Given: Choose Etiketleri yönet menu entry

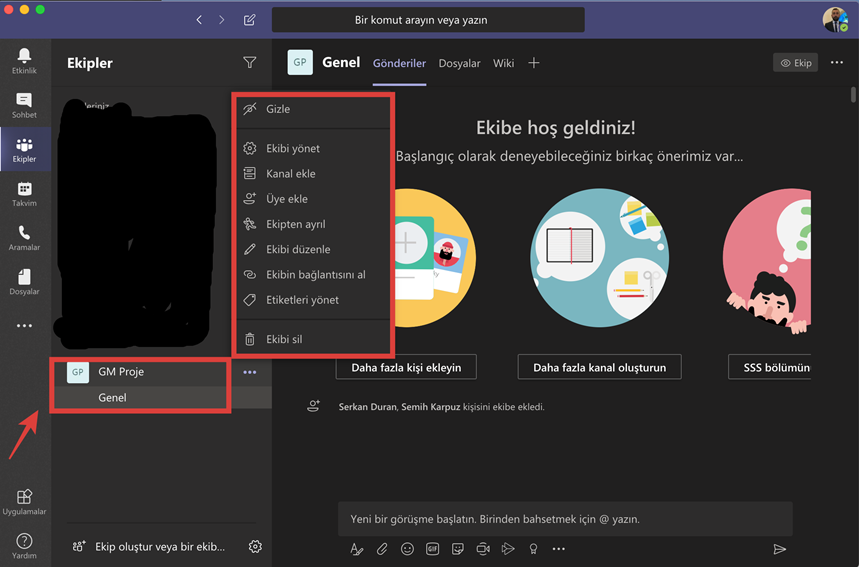Looking at the screenshot, I should click(x=313, y=300).
